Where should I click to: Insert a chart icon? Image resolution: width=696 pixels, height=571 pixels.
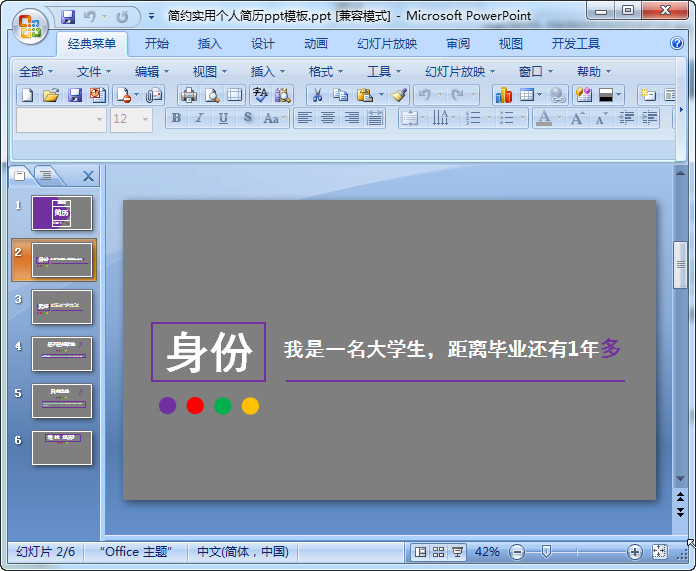(x=504, y=95)
